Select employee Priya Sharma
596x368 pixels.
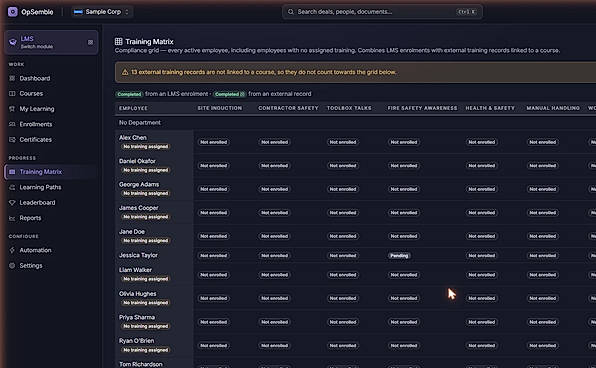[x=137, y=317]
